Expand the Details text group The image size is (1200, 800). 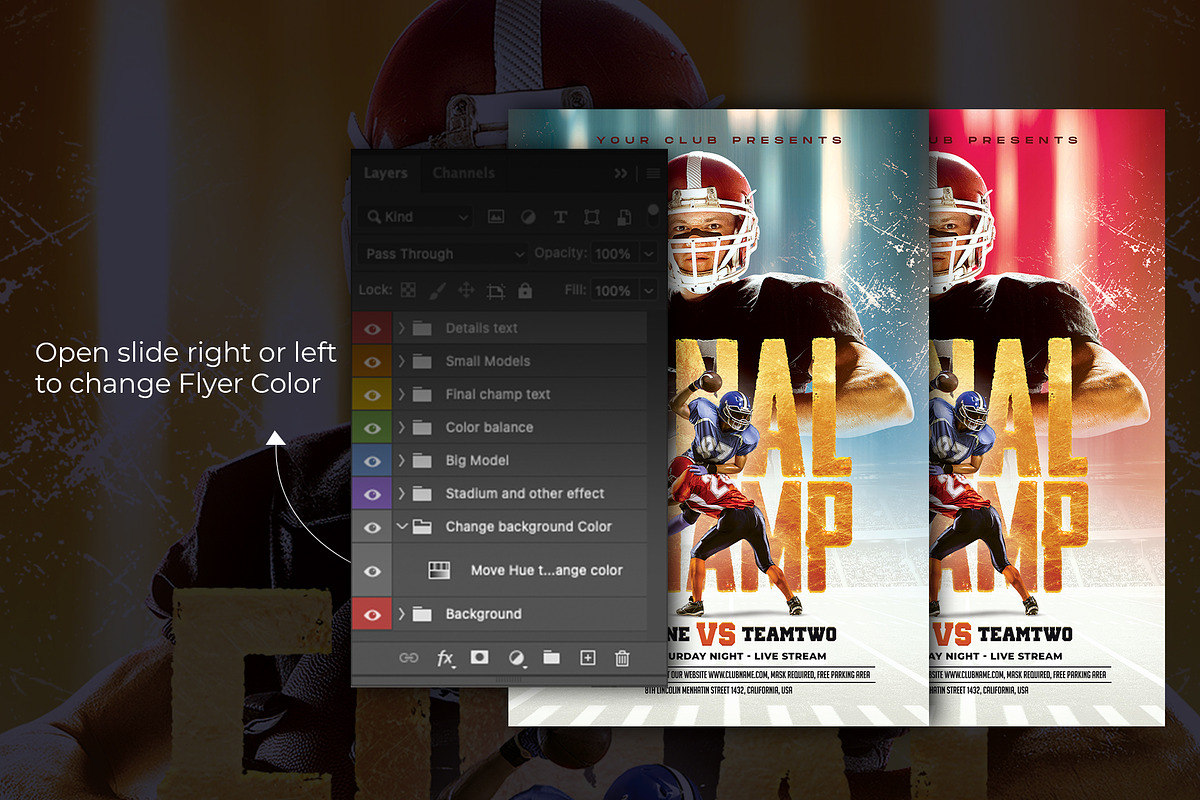point(401,328)
